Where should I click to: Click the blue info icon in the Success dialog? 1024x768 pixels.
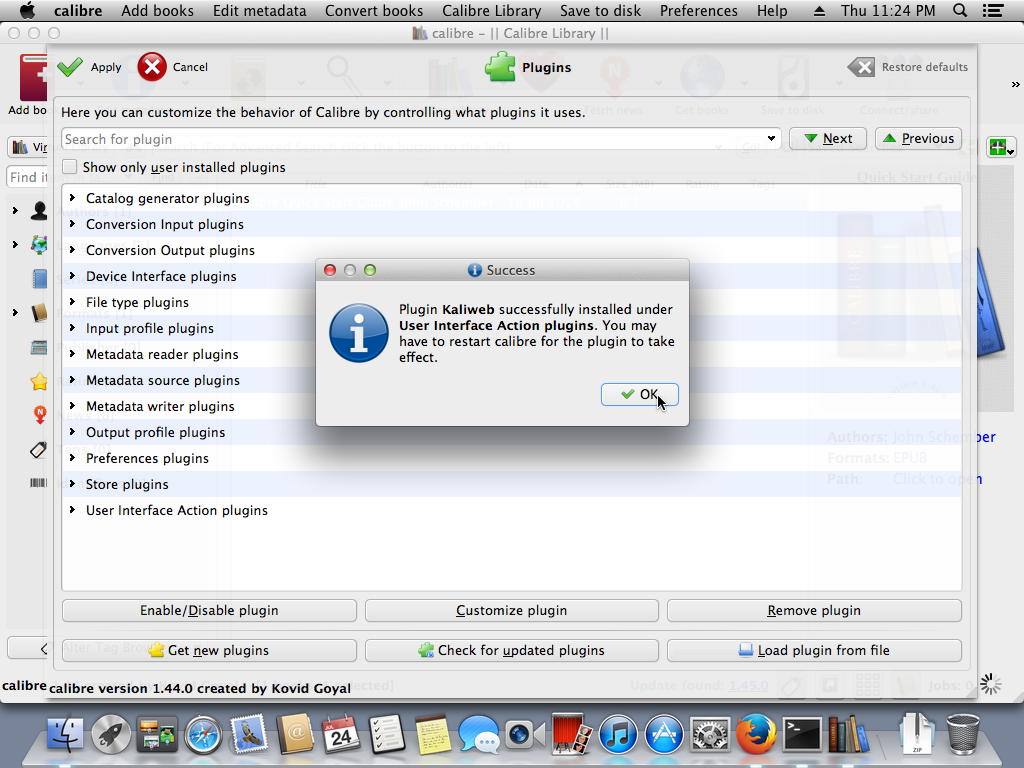pyautogui.click(x=359, y=333)
